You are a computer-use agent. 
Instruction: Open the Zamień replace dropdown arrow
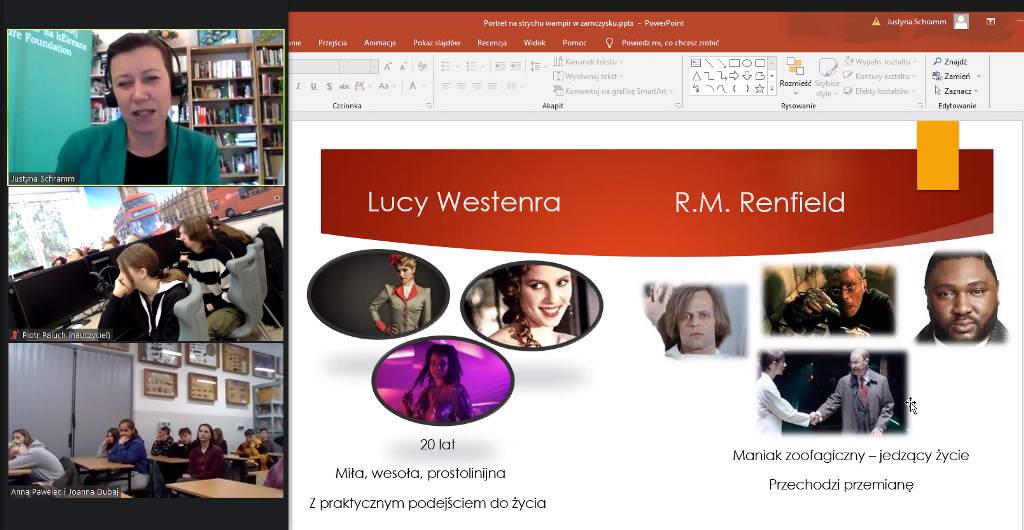(978, 76)
